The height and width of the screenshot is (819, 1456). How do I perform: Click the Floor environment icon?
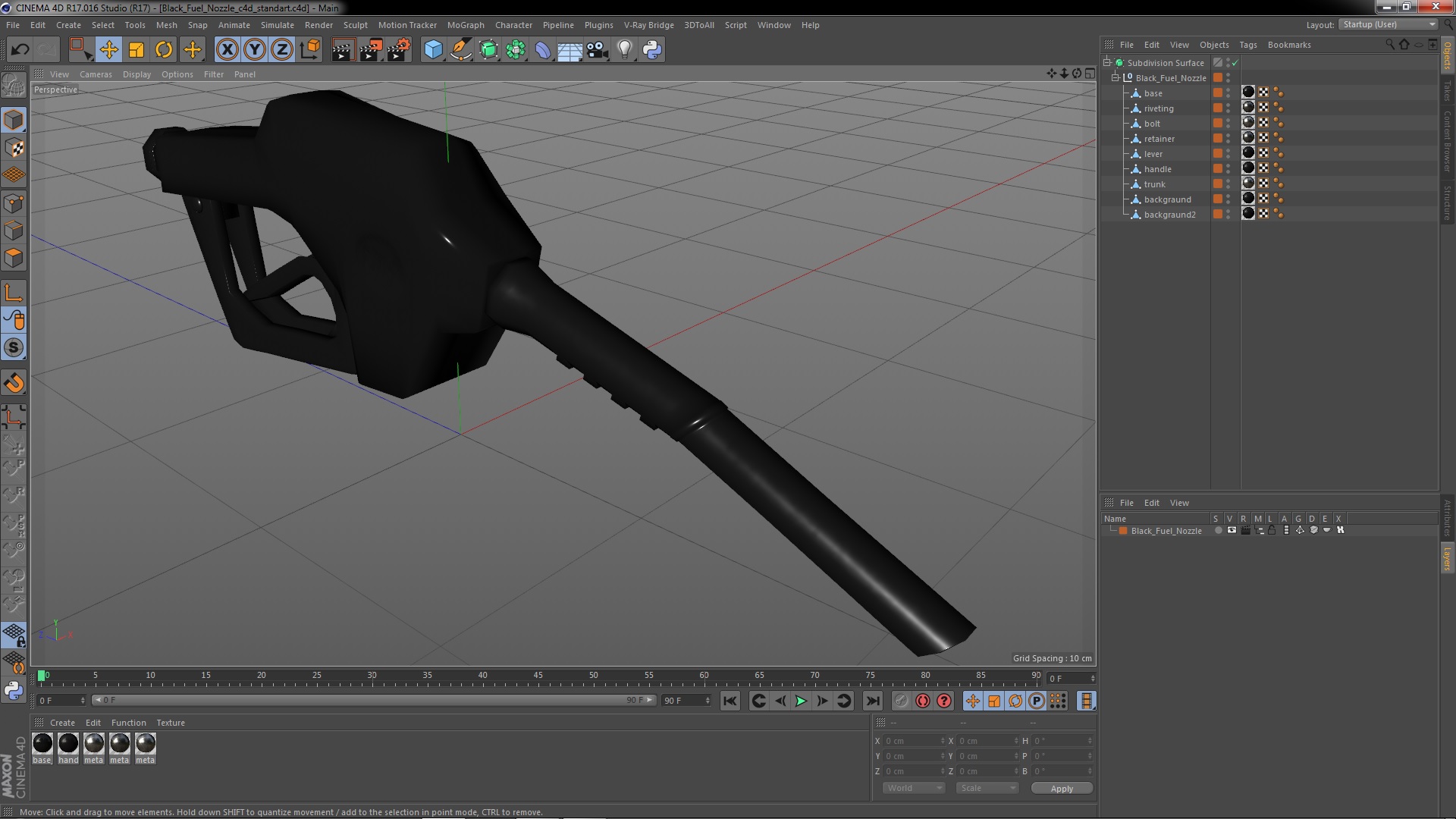pyautogui.click(x=570, y=50)
